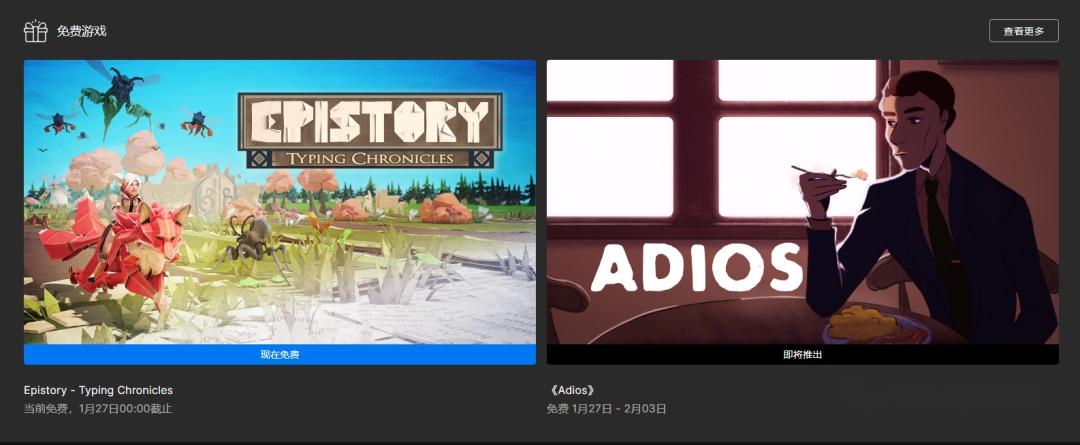
Task: Click the gift box icon beside 免费游戏
Action: [35, 31]
